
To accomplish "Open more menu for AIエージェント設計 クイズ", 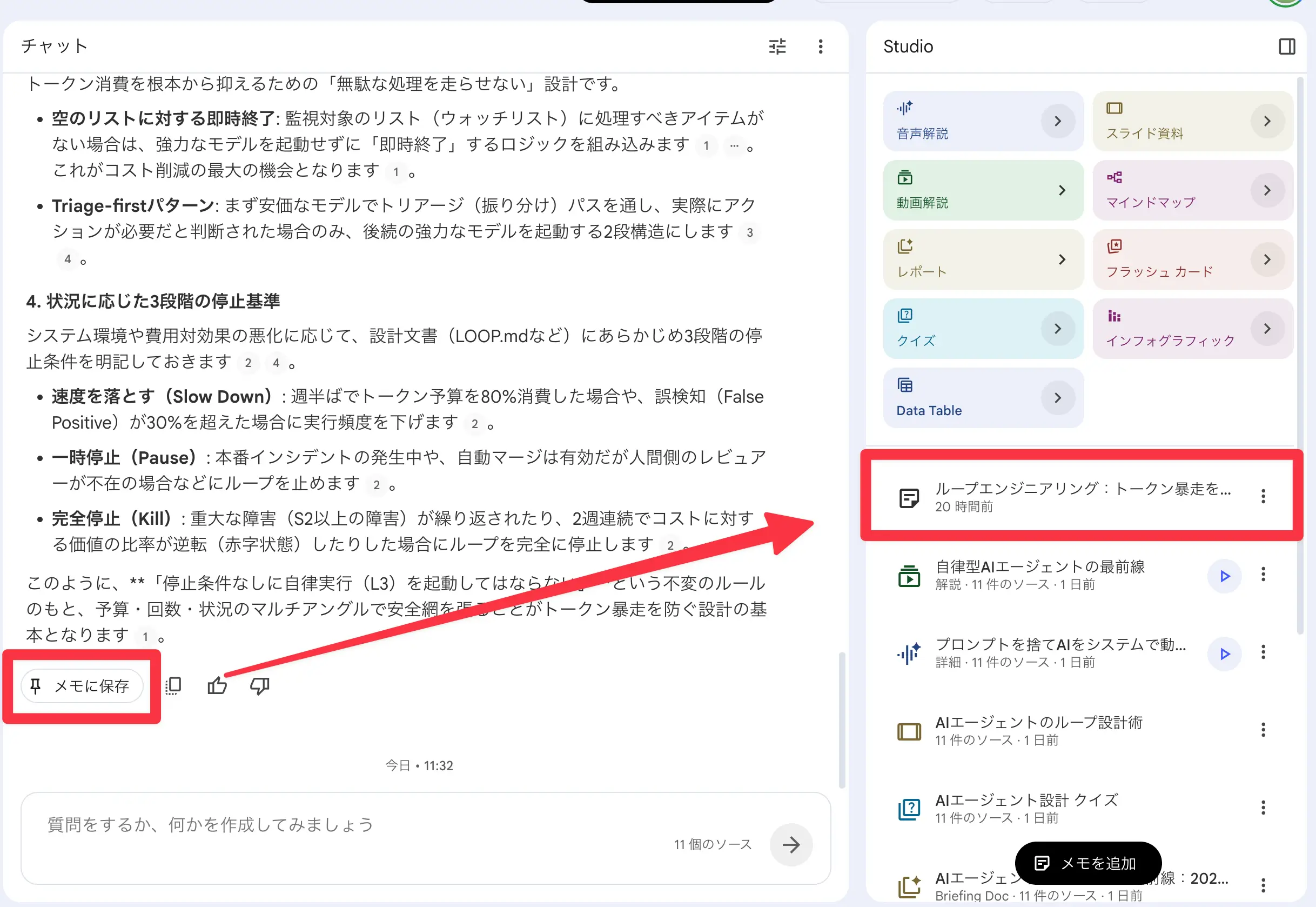I will tap(1263, 808).
